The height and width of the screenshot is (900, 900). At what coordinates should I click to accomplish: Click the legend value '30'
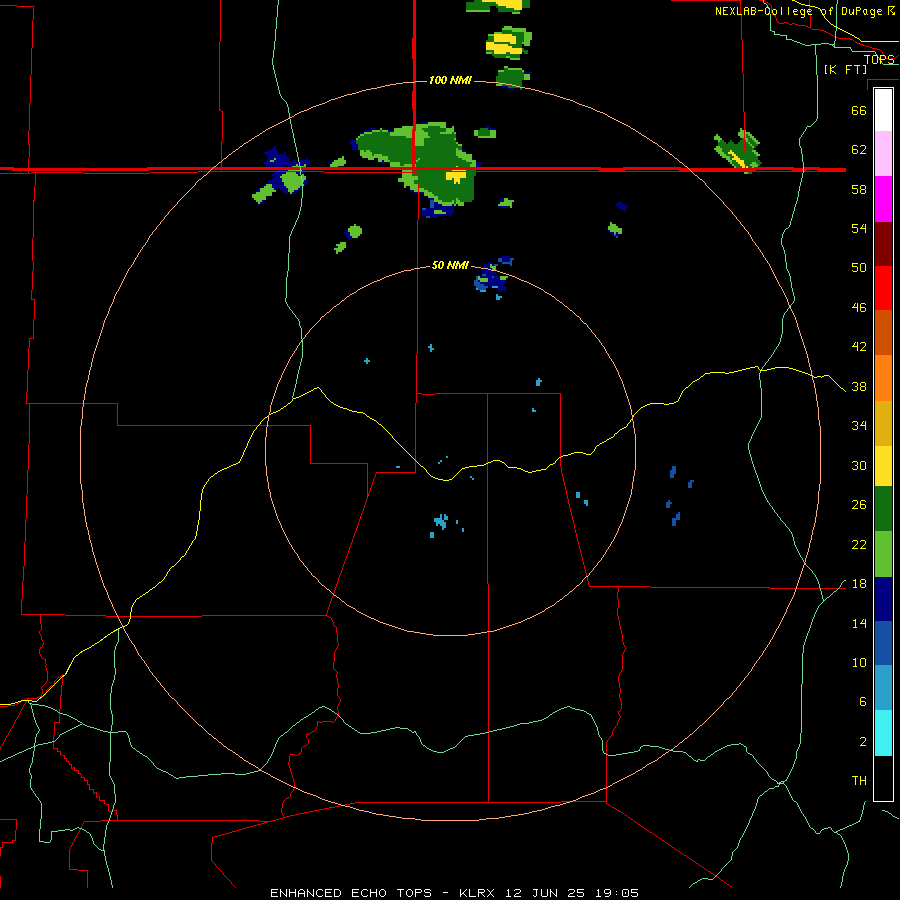(x=859, y=465)
